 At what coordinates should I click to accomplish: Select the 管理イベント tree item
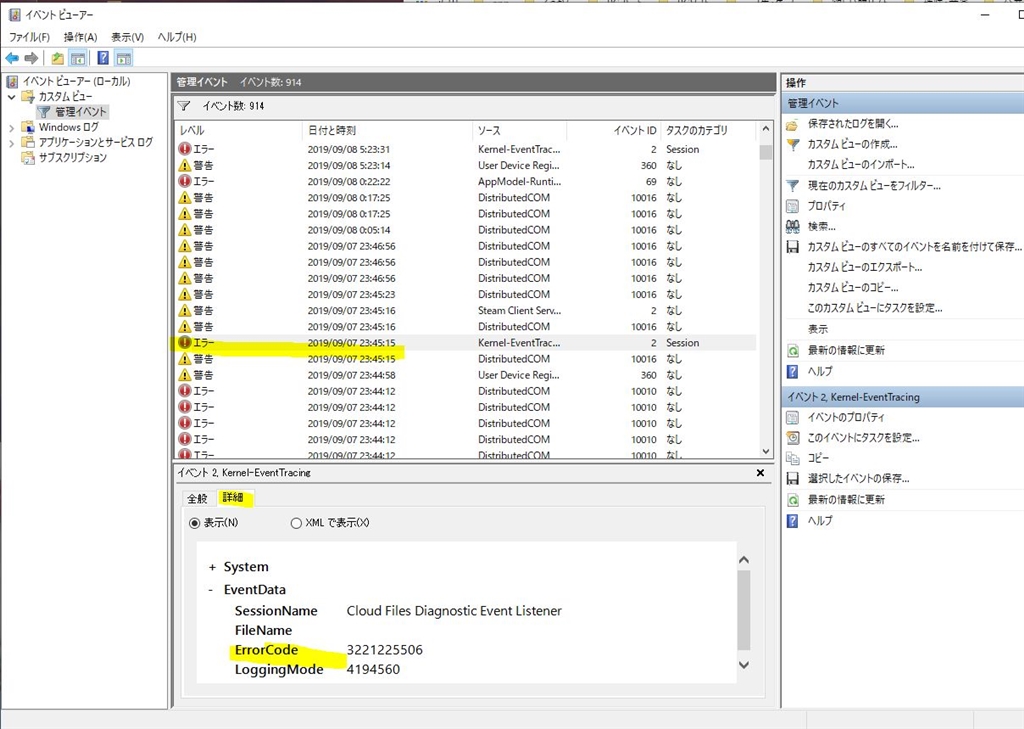click(81, 112)
